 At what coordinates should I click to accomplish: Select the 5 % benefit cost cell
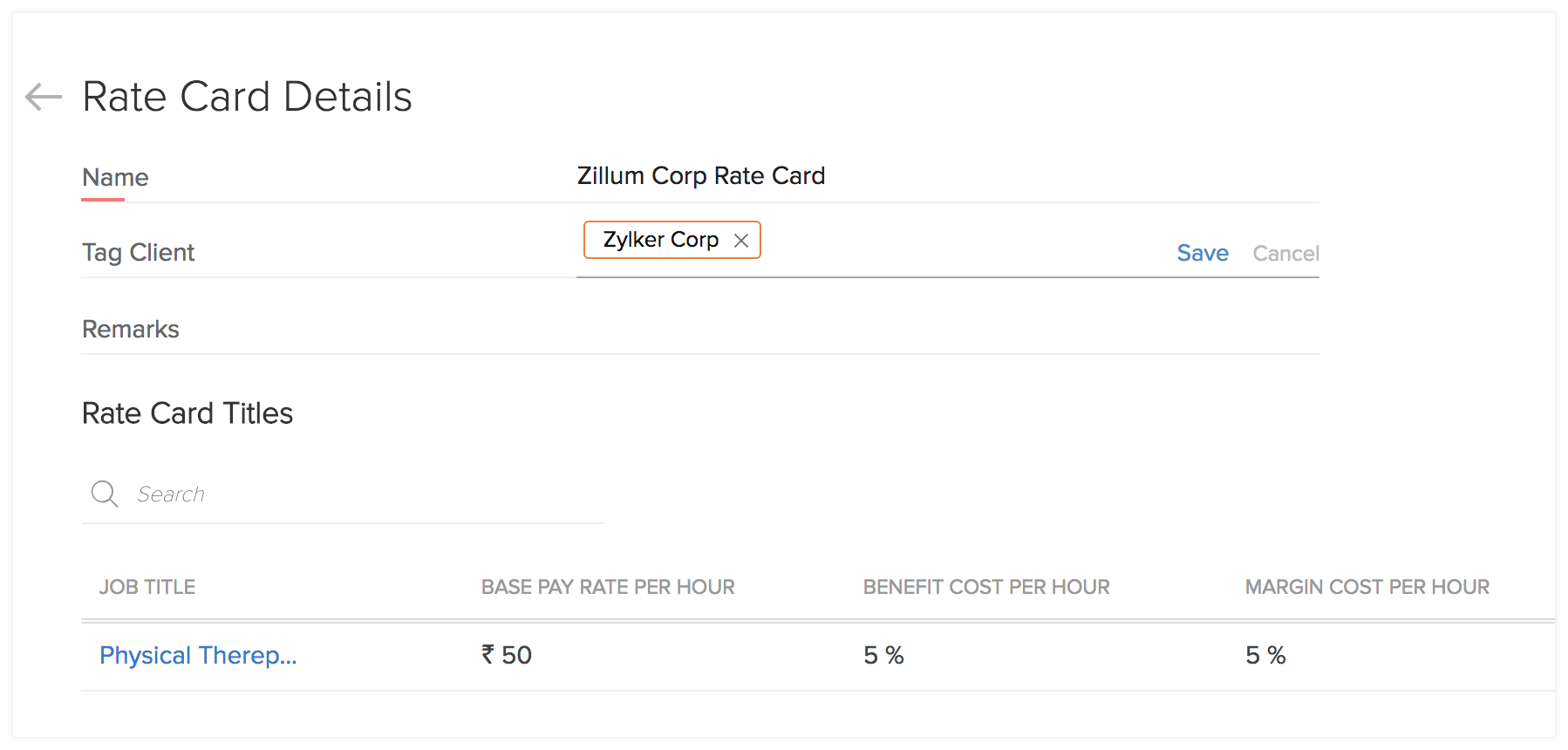[883, 655]
